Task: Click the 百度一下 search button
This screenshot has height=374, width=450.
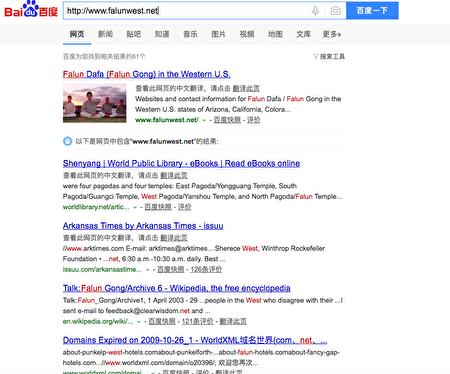Action: tap(372, 11)
